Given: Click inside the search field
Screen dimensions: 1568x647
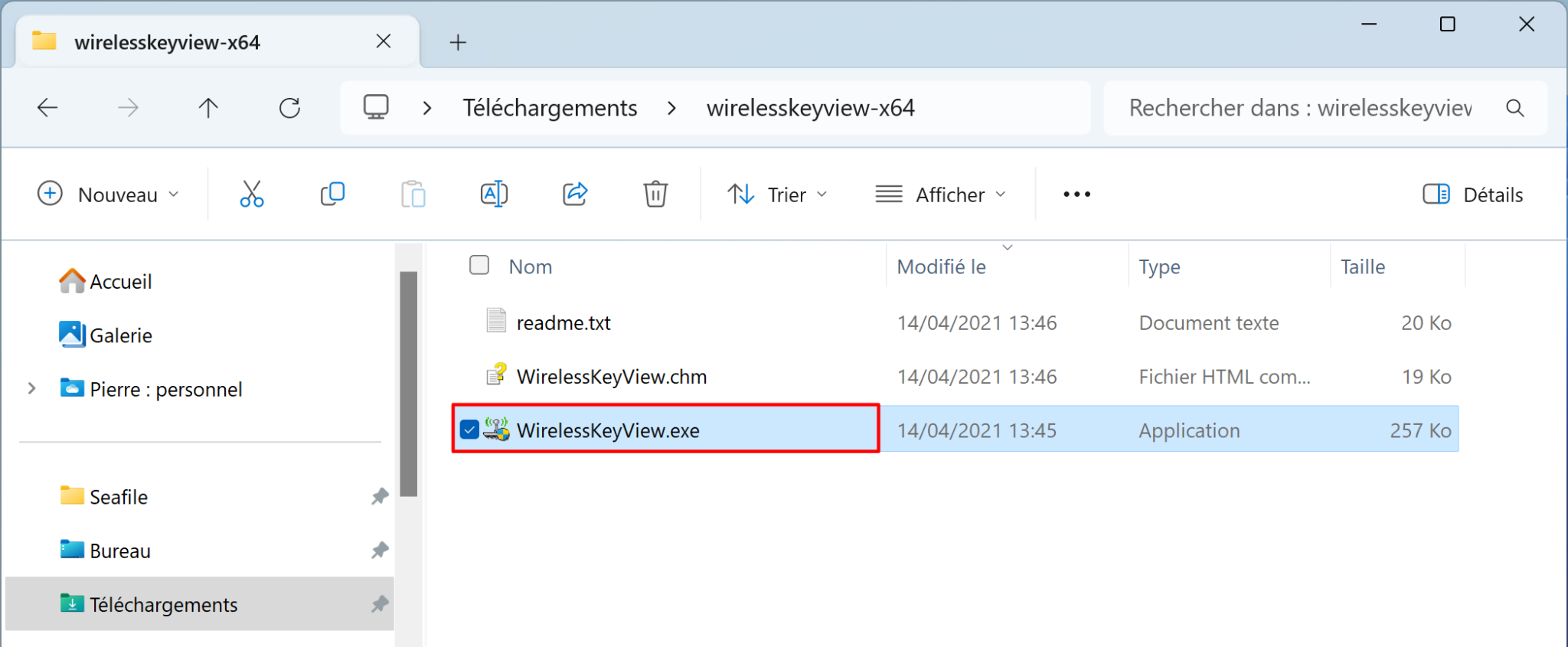Looking at the screenshot, I should point(1302,107).
